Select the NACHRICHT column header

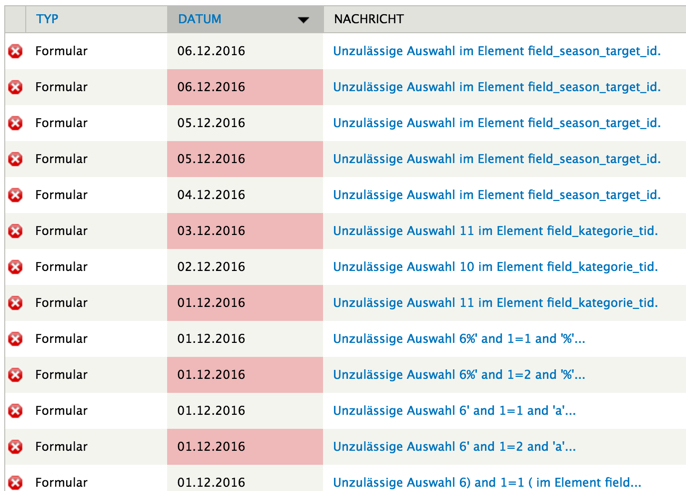pyautogui.click(x=368, y=19)
